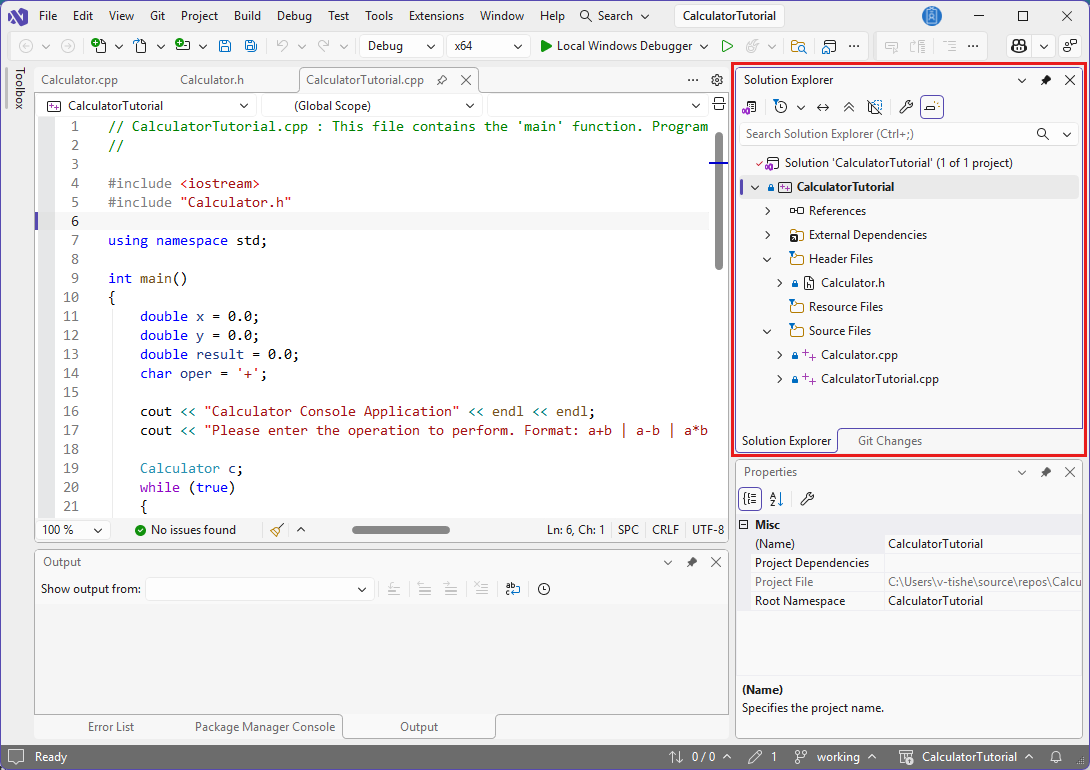Toggle Preview Selected Items in Solution Explorer

(x=932, y=107)
